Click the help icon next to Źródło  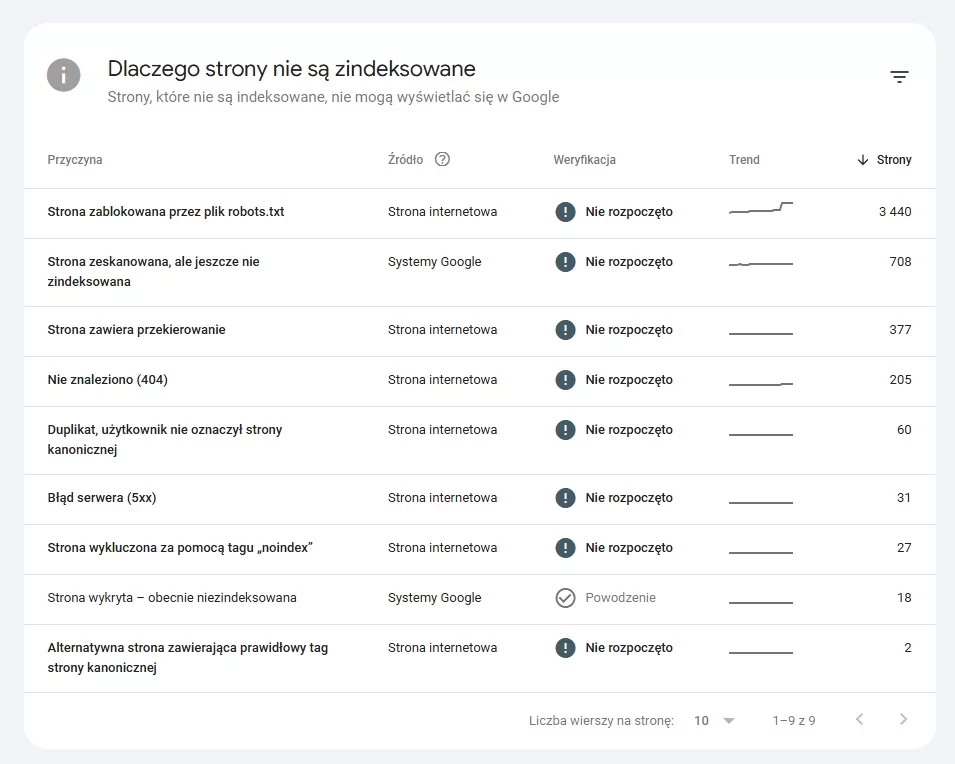442,160
